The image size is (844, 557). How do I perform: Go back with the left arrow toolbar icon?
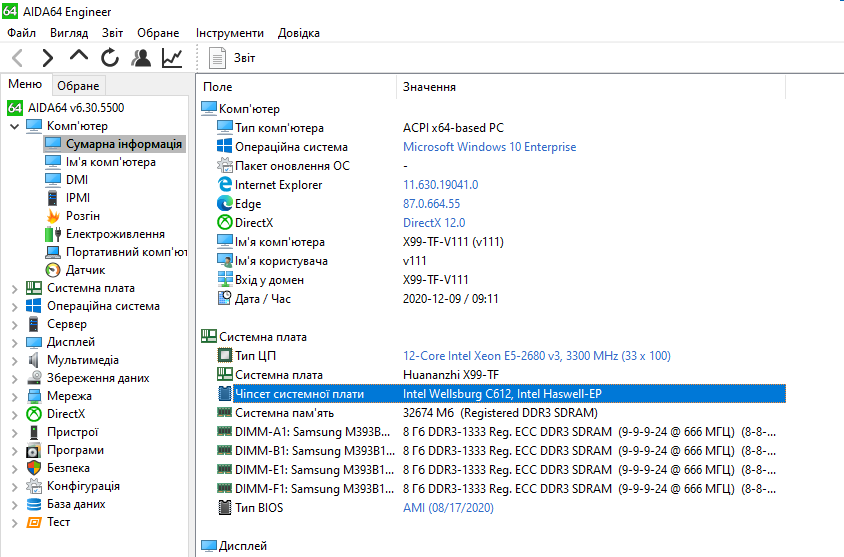click(x=17, y=58)
